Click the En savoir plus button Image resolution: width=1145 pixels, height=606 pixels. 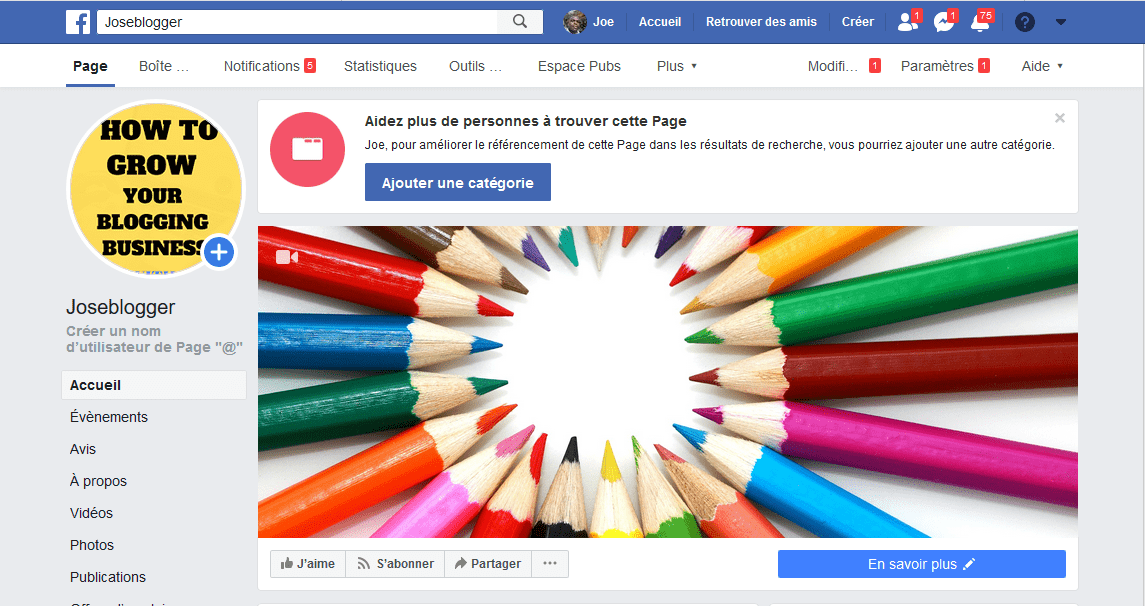click(921, 564)
